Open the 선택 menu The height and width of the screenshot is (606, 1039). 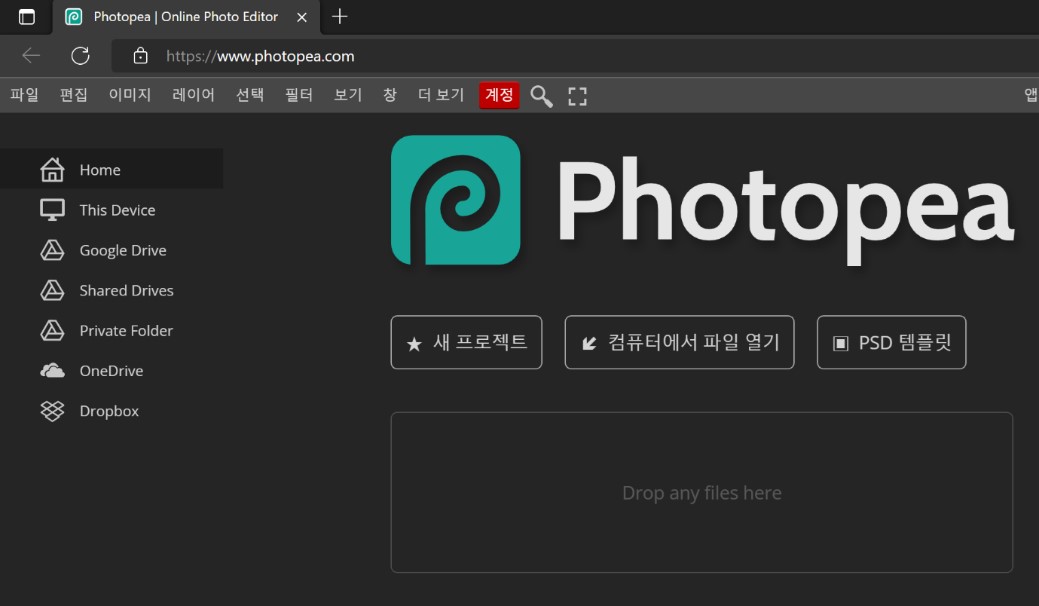pyautogui.click(x=250, y=95)
